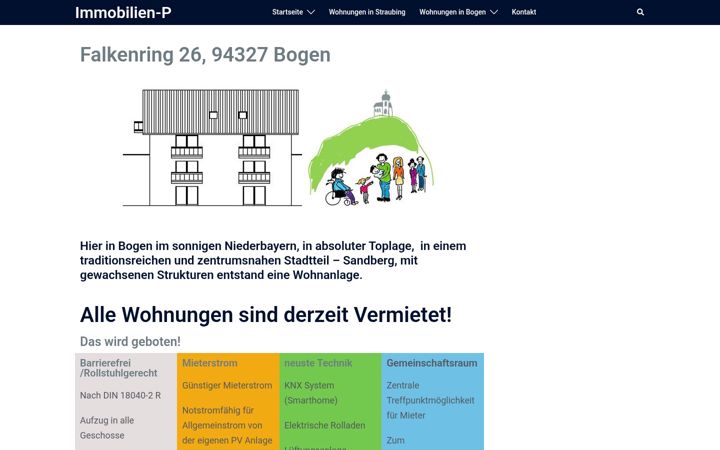Open the Kontakt menu item
Screen dimensions: 720x450
pyautogui.click(x=524, y=12)
